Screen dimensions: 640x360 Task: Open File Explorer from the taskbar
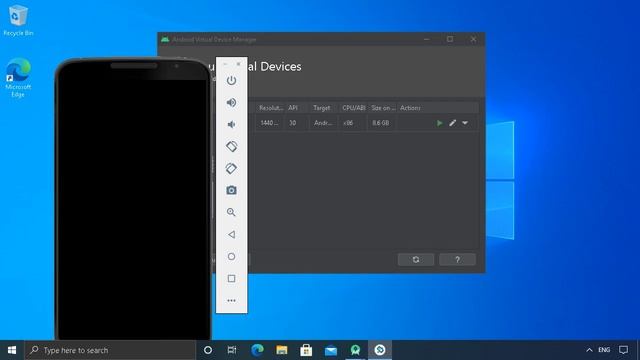(282, 350)
